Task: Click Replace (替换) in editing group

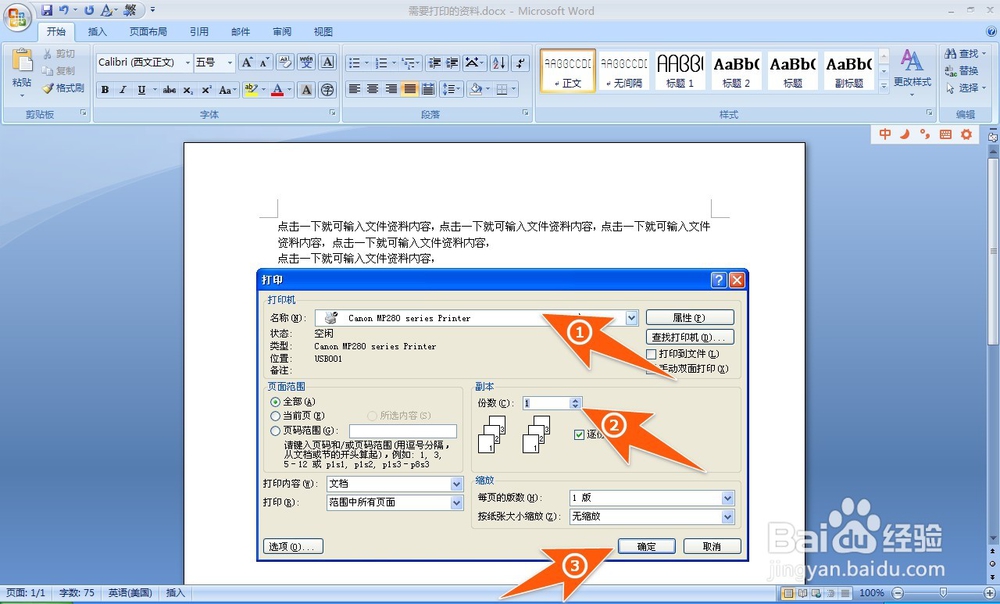Action: pyautogui.click(x=961, y=71)
